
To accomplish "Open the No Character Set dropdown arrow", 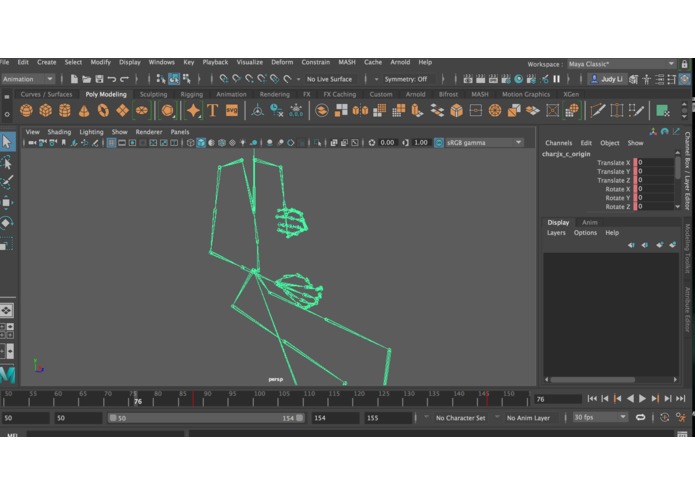I will [426, 417].
